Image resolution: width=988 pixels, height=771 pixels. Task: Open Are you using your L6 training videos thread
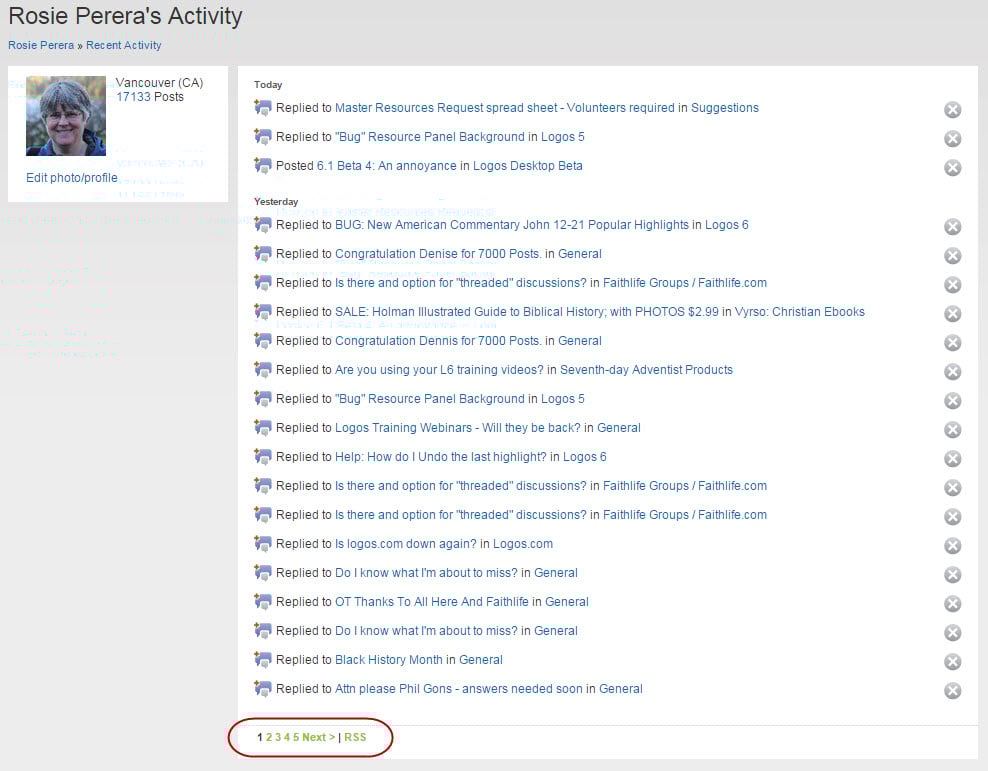tap(439, 370)
